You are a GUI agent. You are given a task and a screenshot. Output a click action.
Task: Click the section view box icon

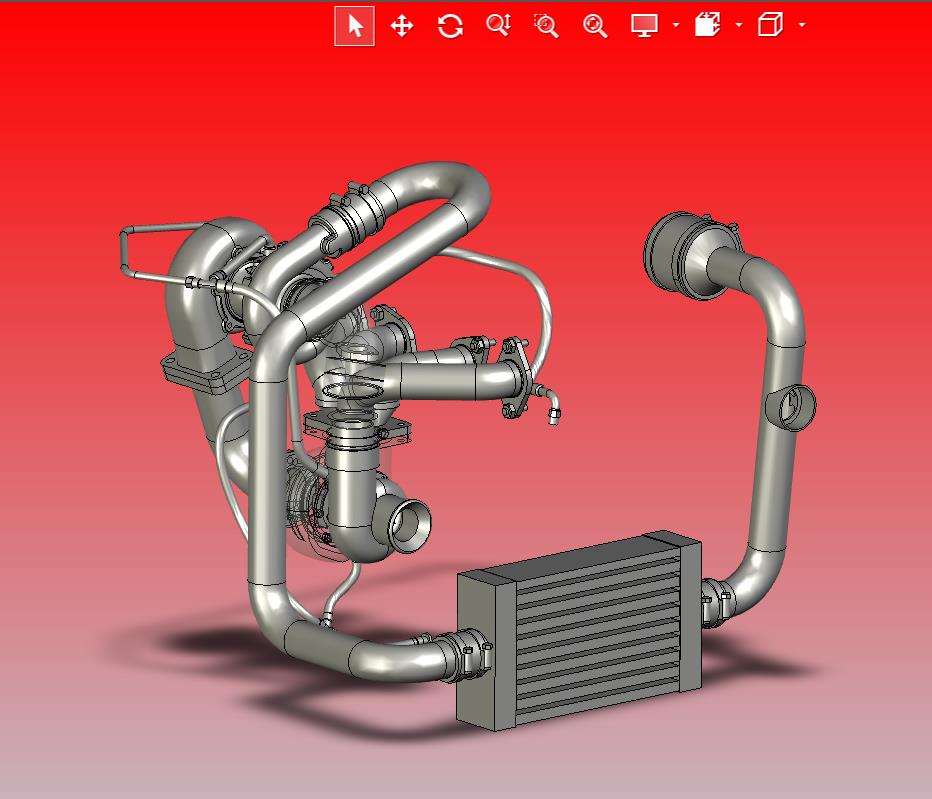click(707, 25)
